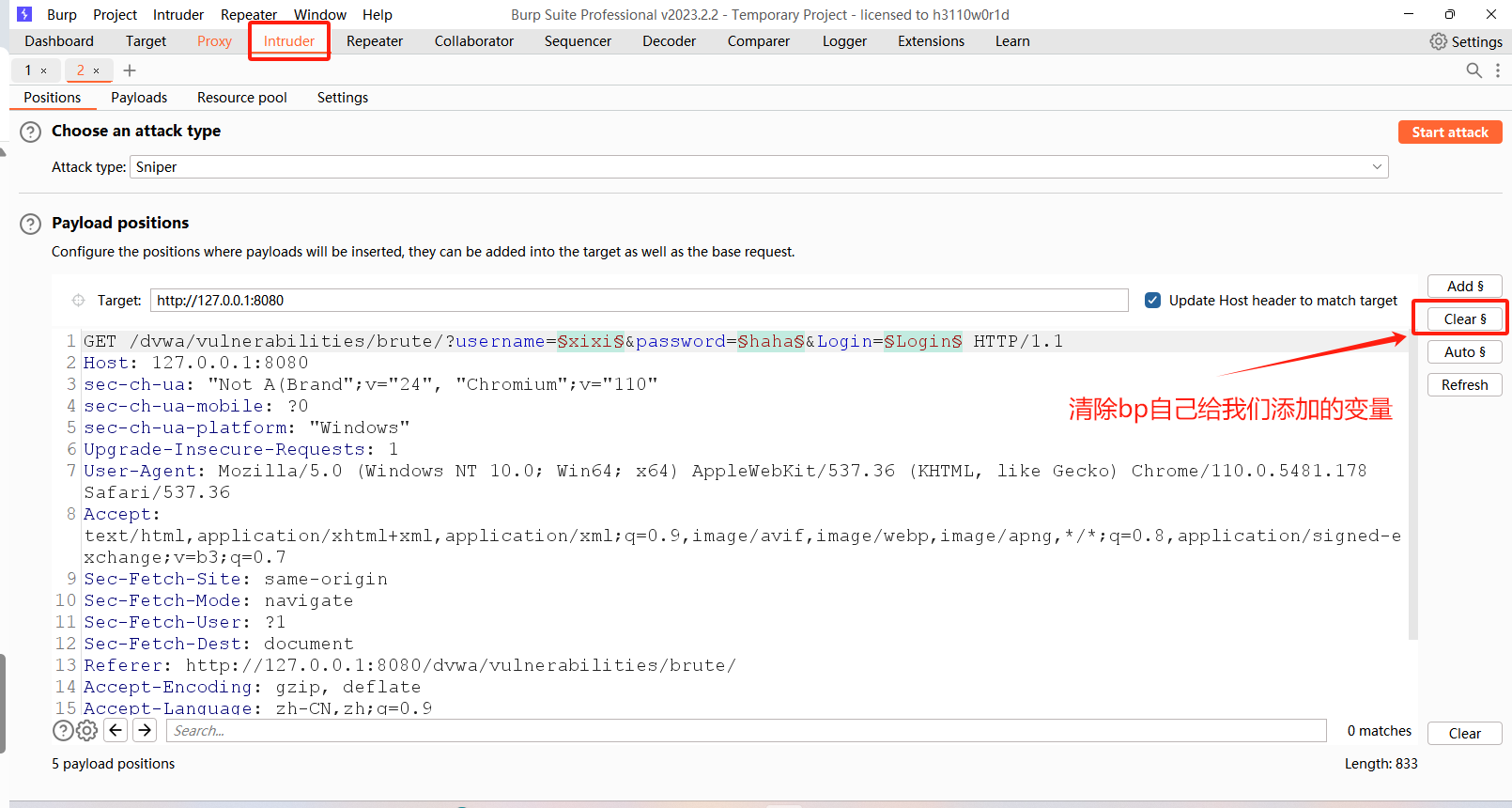Open the Project menu
This screenshot has width=1512, height=808.
tap(115, 15)
